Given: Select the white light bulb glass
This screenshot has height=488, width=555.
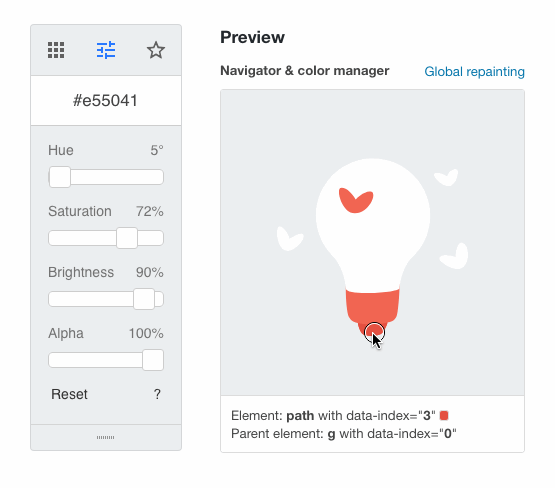Looking at the screenshot, I should [x=373, y=226].
